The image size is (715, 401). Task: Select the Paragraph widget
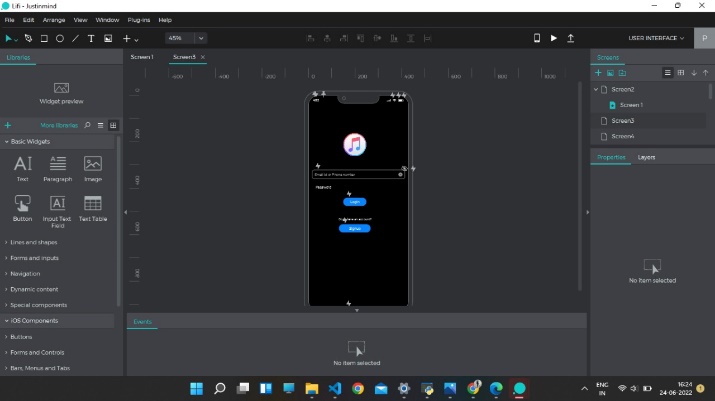coord(57,169)
